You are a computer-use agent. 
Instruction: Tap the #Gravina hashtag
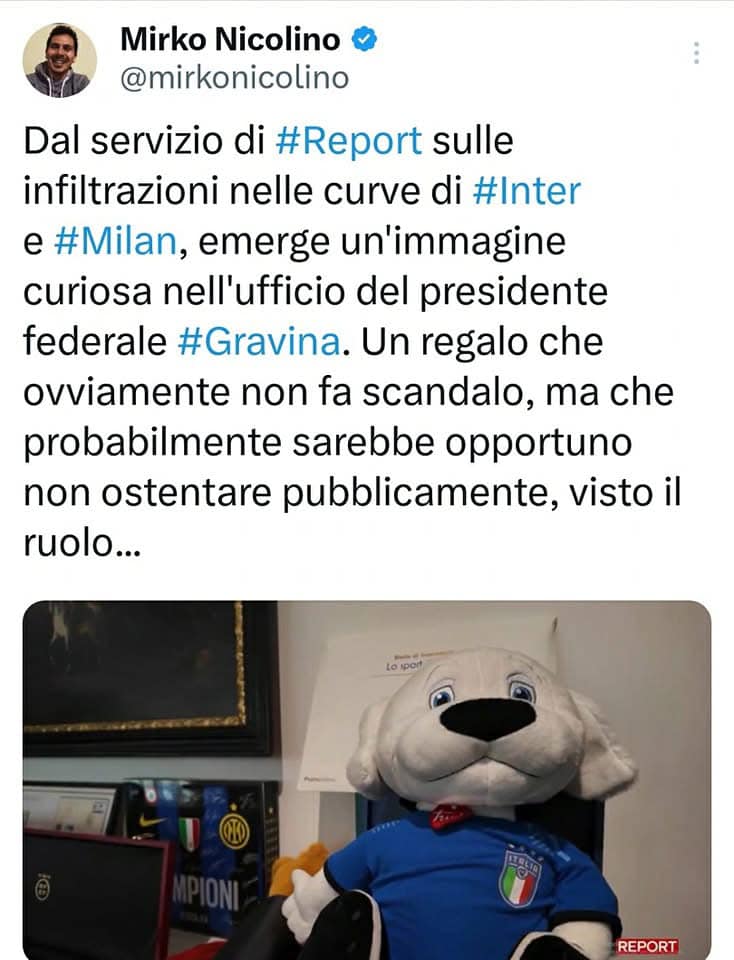pos(259,341)
